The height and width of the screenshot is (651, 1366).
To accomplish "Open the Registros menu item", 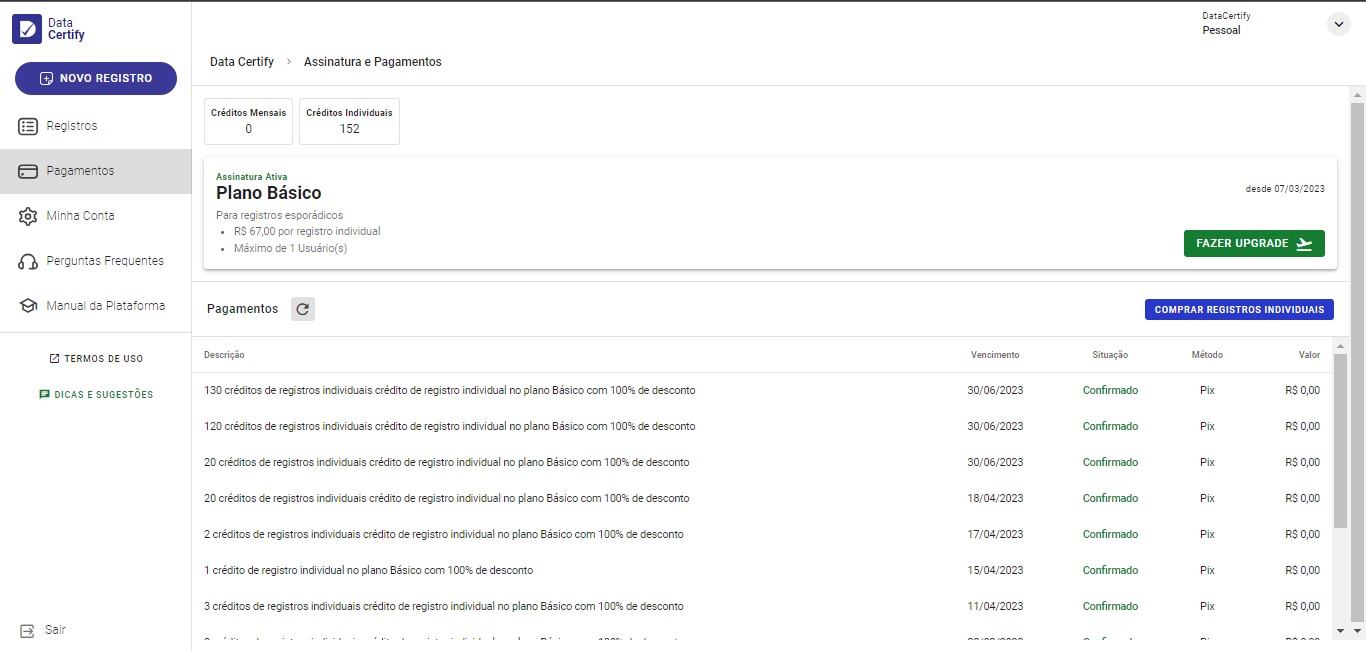I will 72,126.
